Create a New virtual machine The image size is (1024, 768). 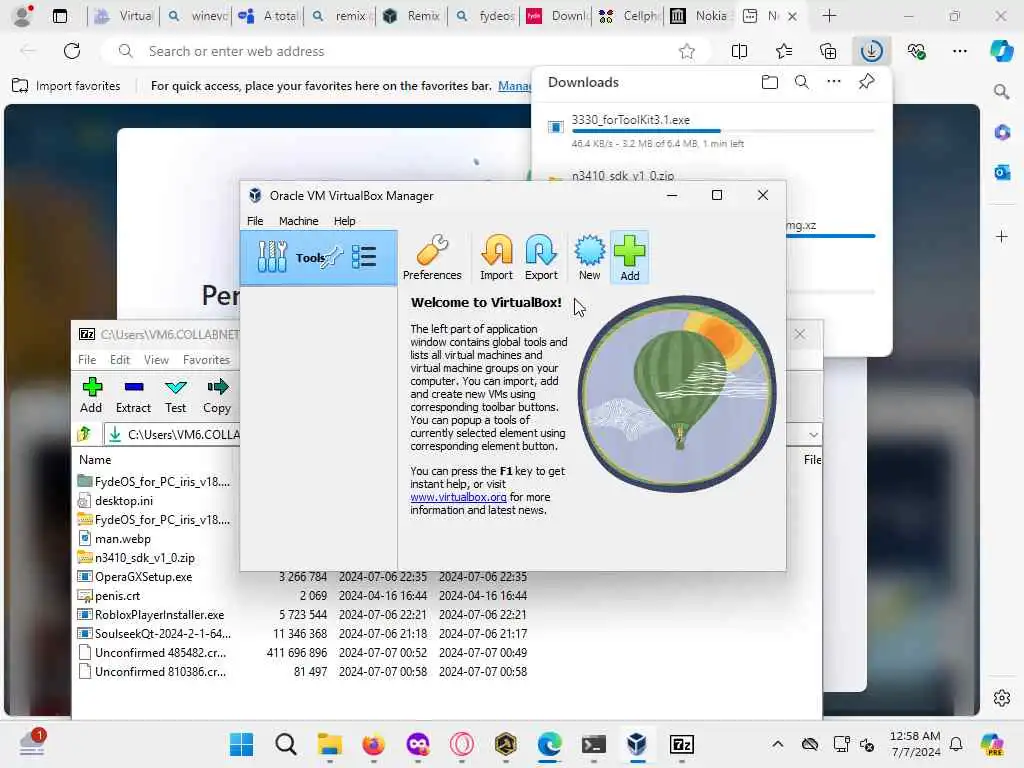pos(589,257)
